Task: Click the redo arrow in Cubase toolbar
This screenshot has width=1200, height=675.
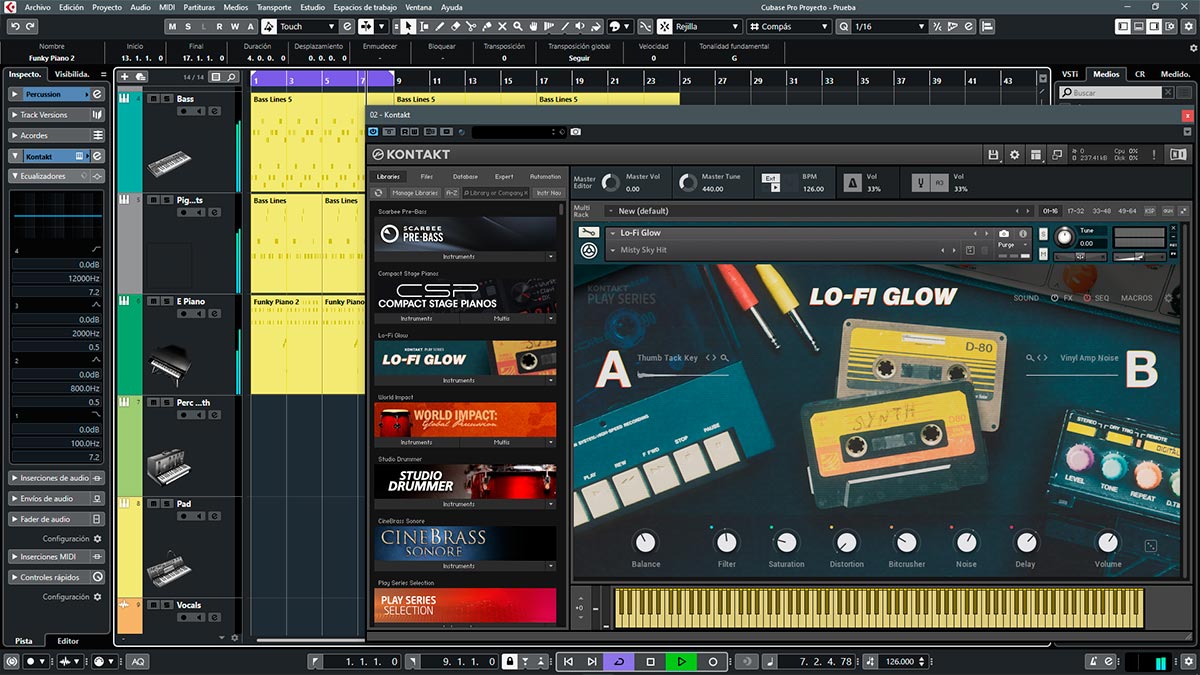Action: click(31, 26)
